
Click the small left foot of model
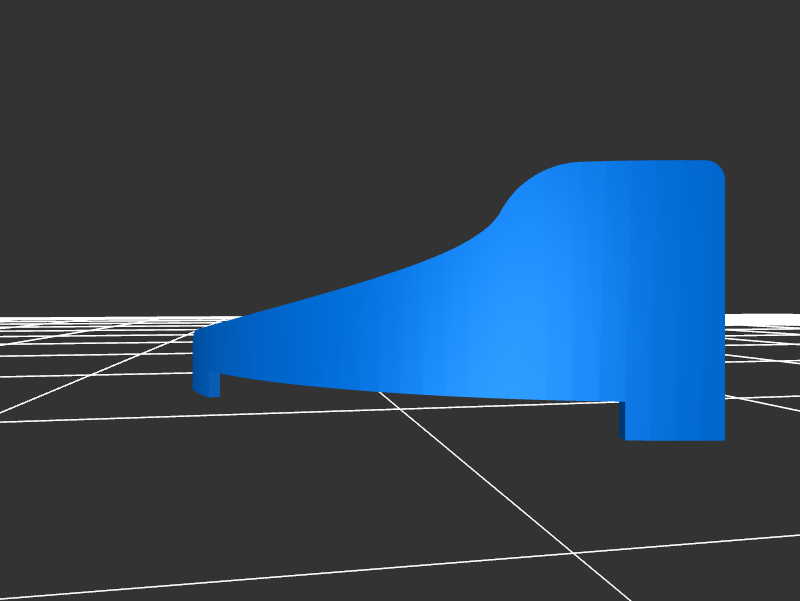point(206,383)
